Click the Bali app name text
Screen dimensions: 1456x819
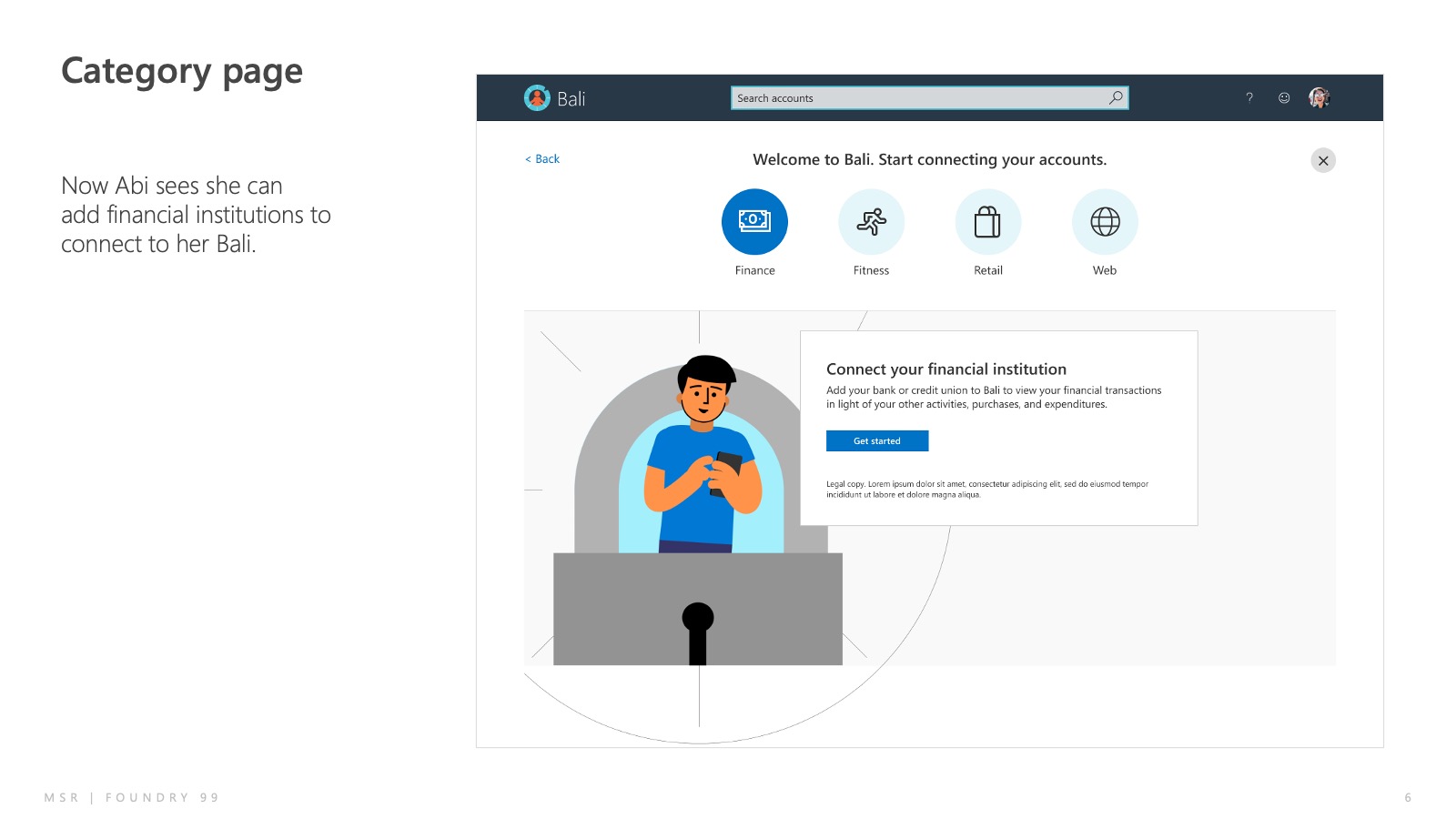tap(571, 99)
